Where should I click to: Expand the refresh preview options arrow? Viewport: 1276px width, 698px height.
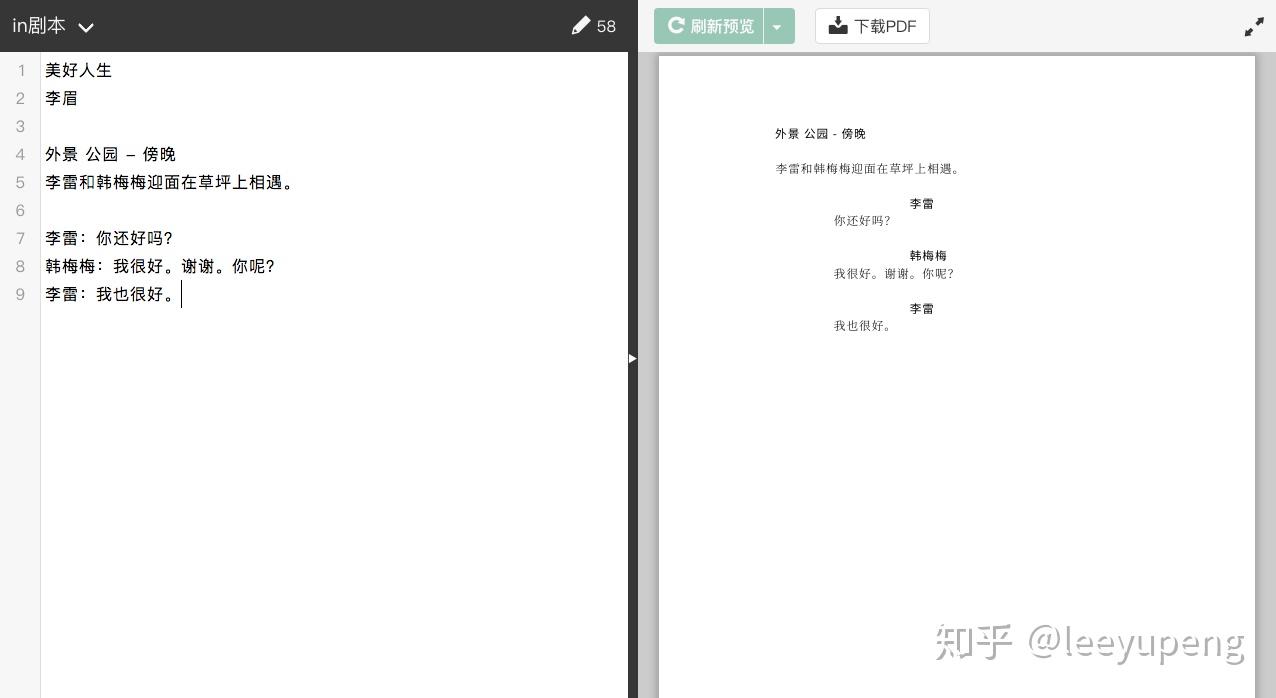(778, 26)
